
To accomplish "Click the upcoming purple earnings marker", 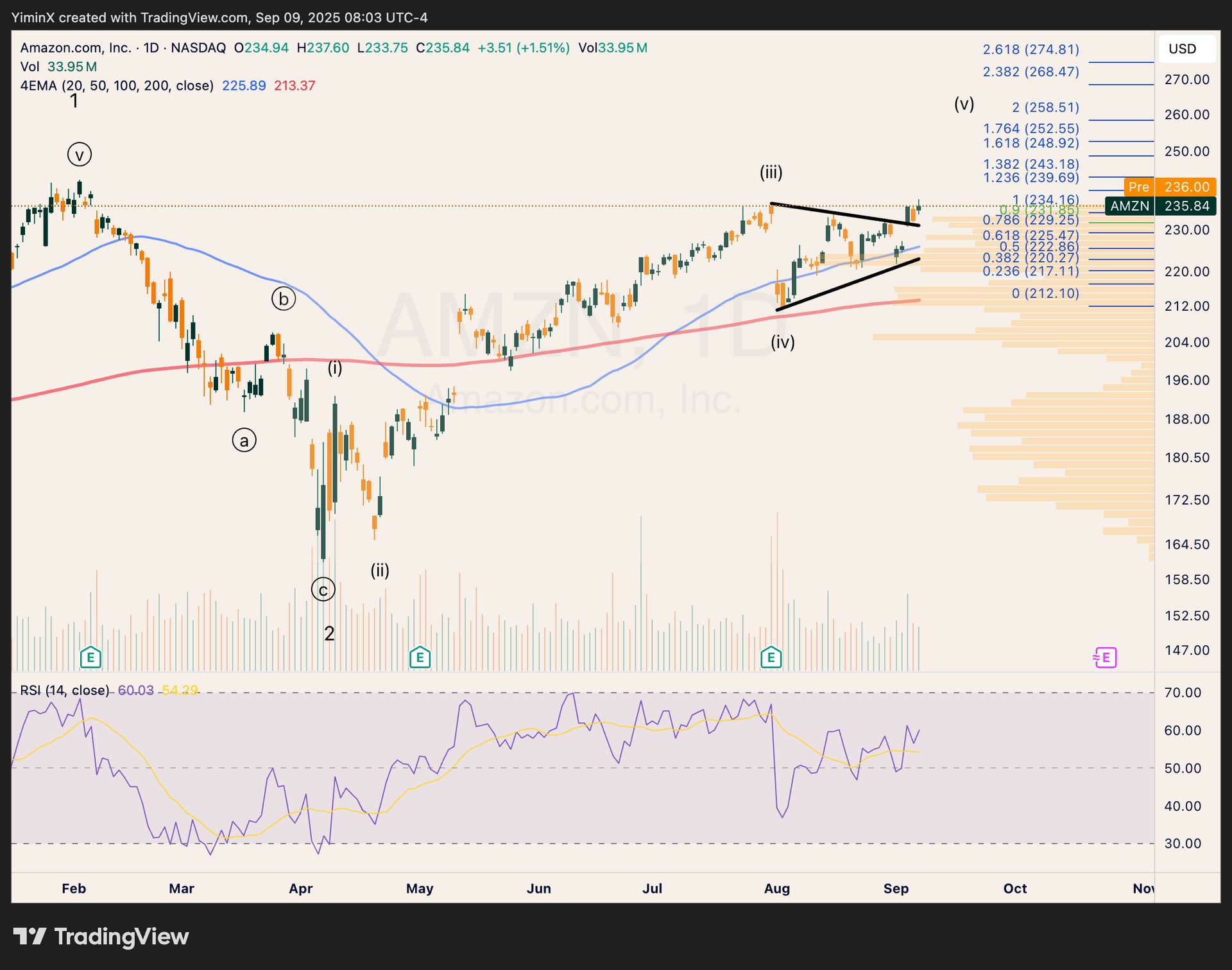I will point(1105,657).
